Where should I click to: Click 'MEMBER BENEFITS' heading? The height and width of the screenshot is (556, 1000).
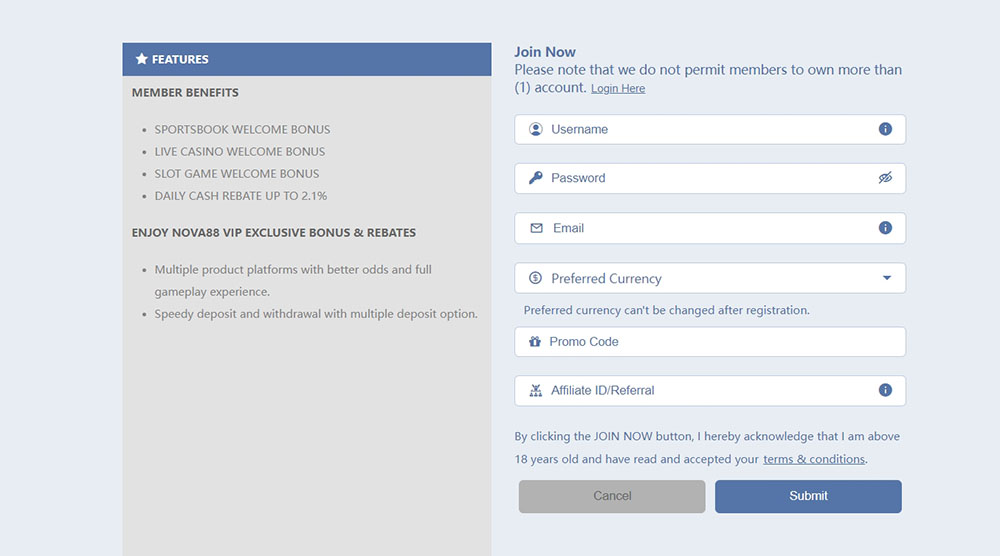(185, 92)
